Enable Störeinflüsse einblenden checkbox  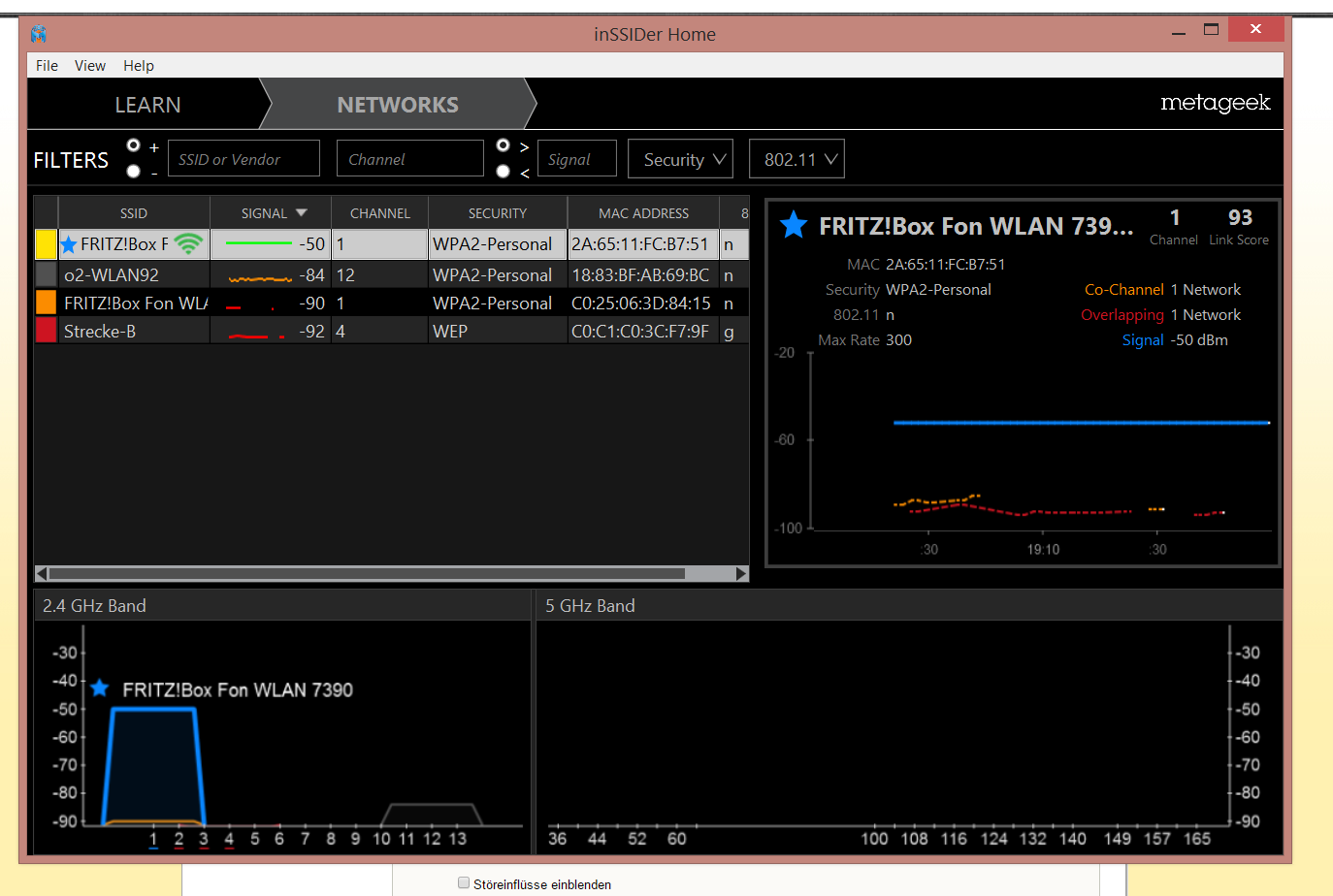click(464, 882)
